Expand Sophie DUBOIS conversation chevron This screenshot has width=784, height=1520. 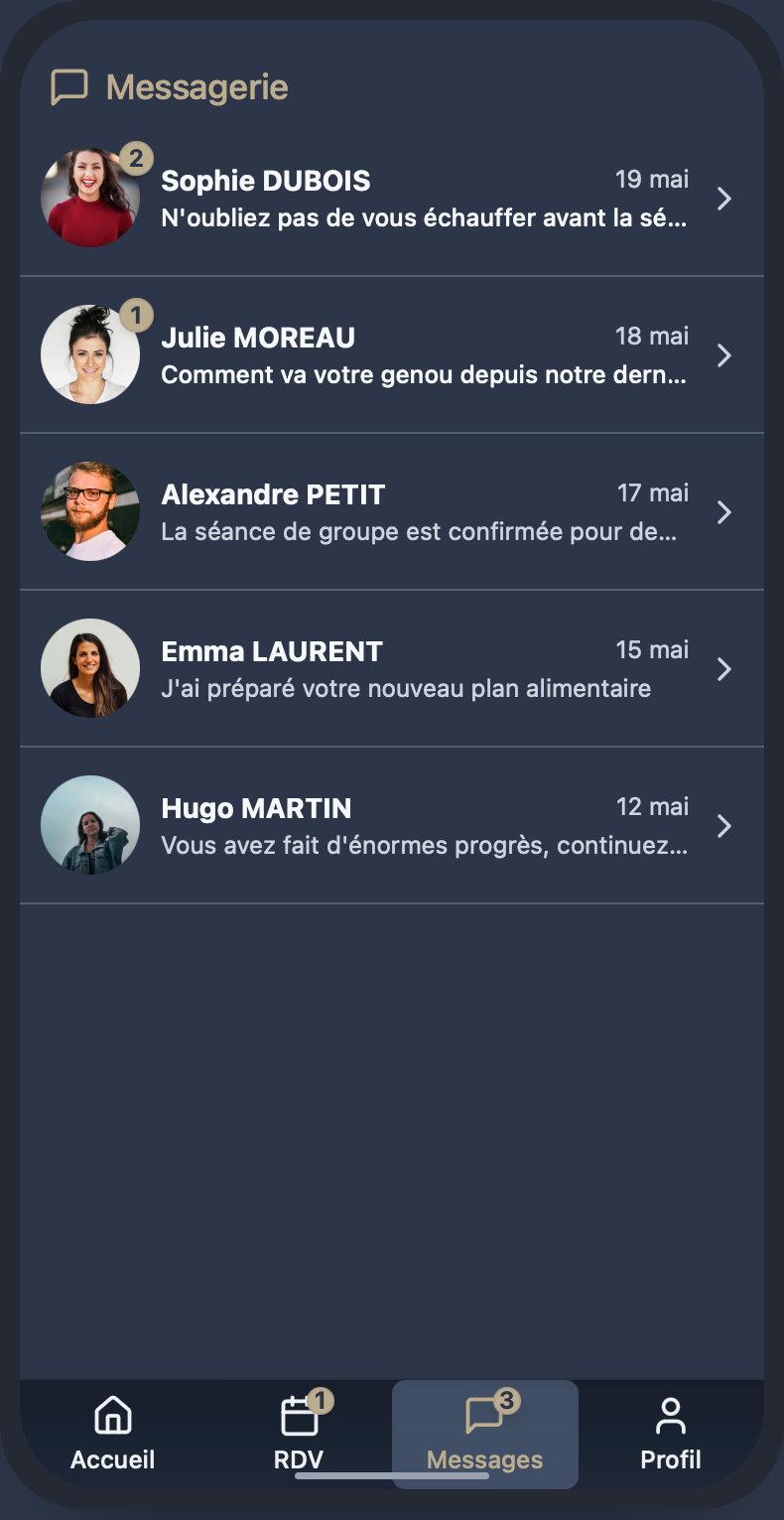[724, 199]
